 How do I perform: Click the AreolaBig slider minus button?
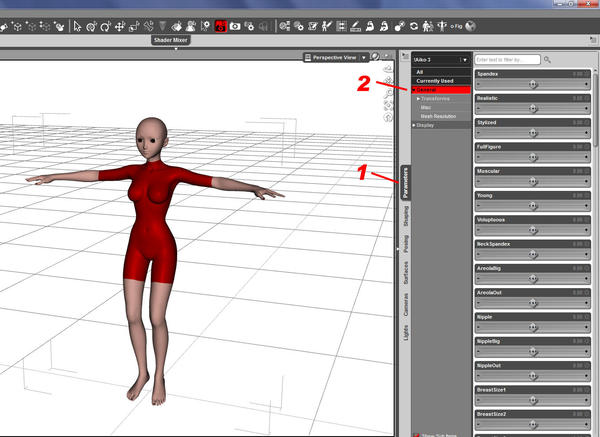(x=479, y=279)
